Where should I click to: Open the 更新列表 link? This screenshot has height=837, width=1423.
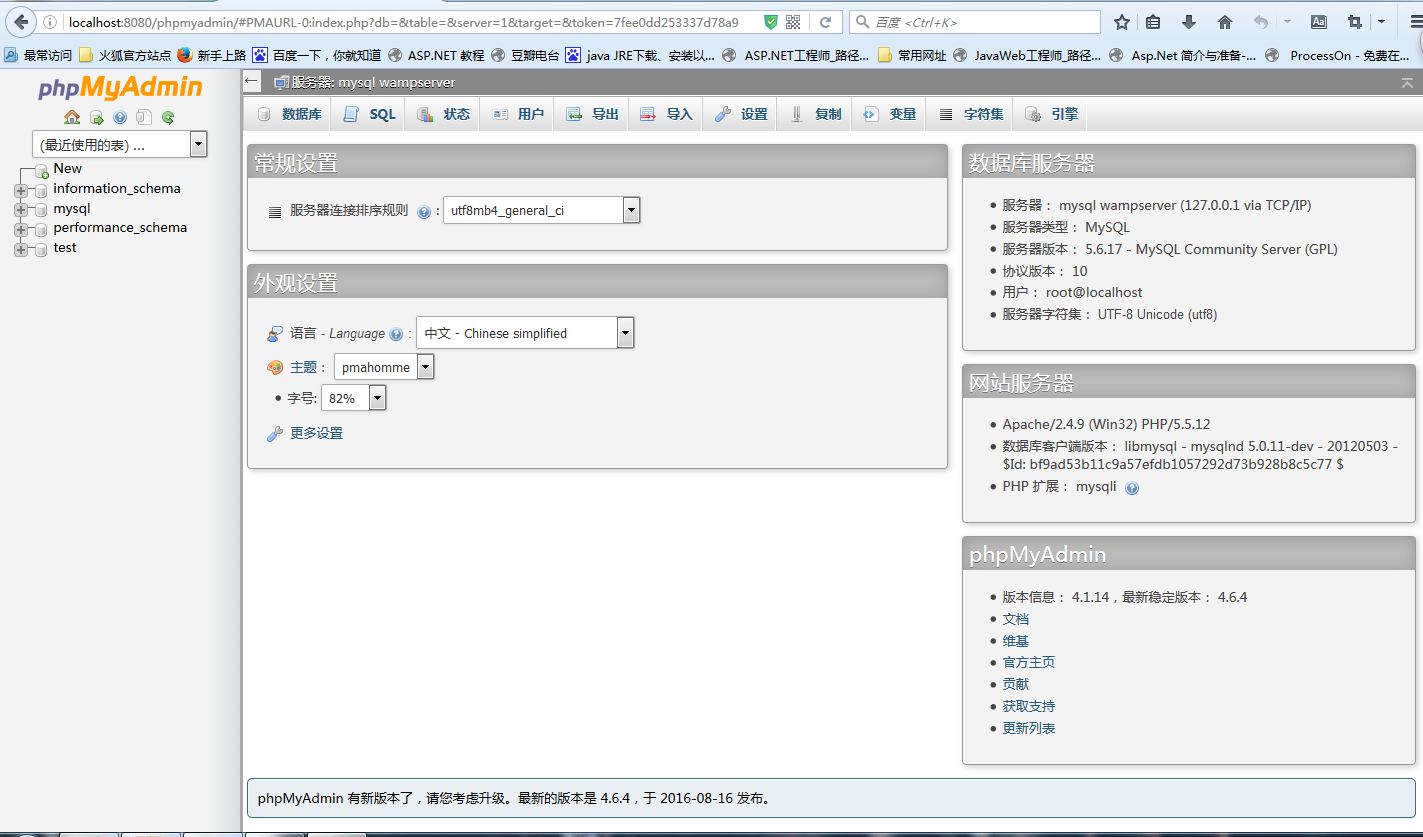pos(1029,728)
